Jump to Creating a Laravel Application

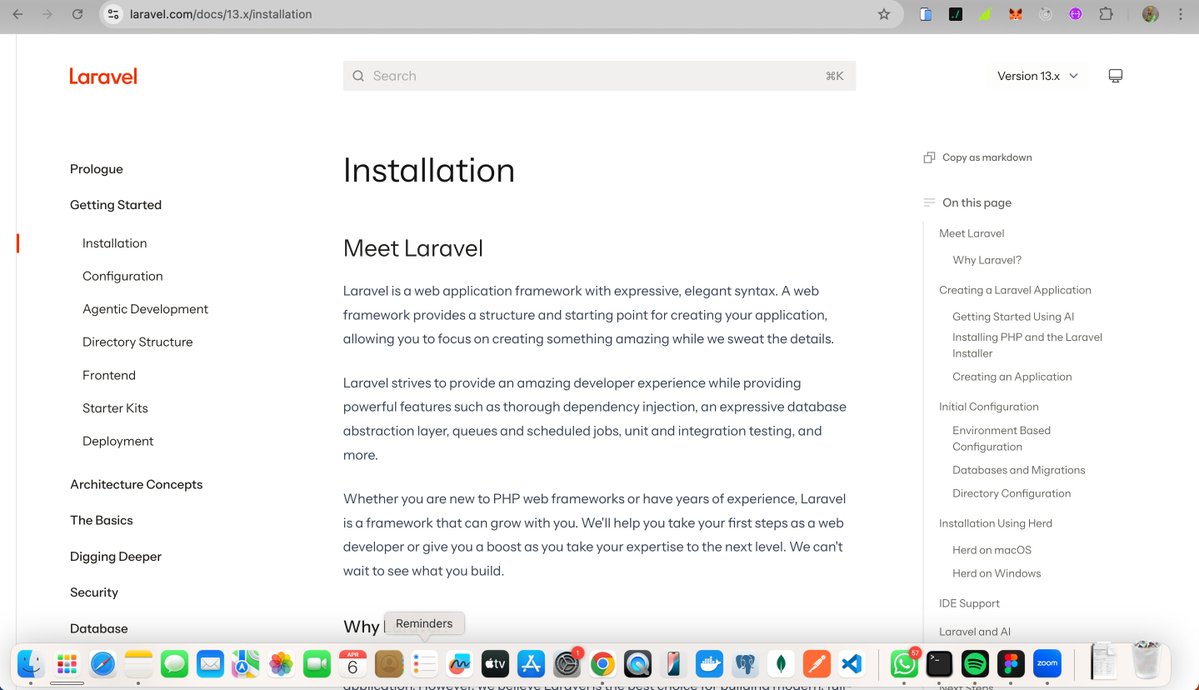1015,290
